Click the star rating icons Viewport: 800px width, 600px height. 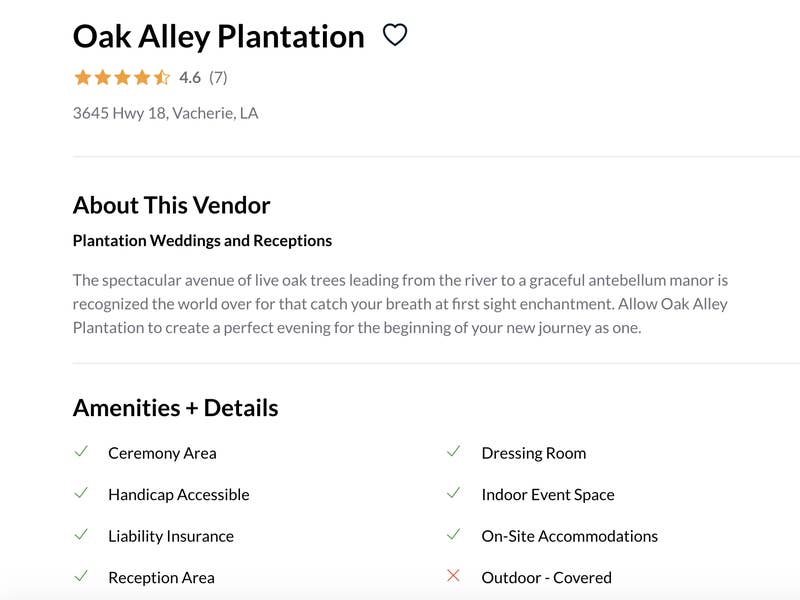click(x=122, y=78)
